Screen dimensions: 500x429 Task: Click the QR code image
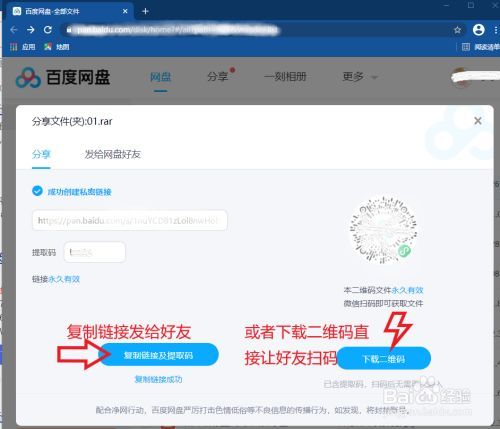click(383, 230)
